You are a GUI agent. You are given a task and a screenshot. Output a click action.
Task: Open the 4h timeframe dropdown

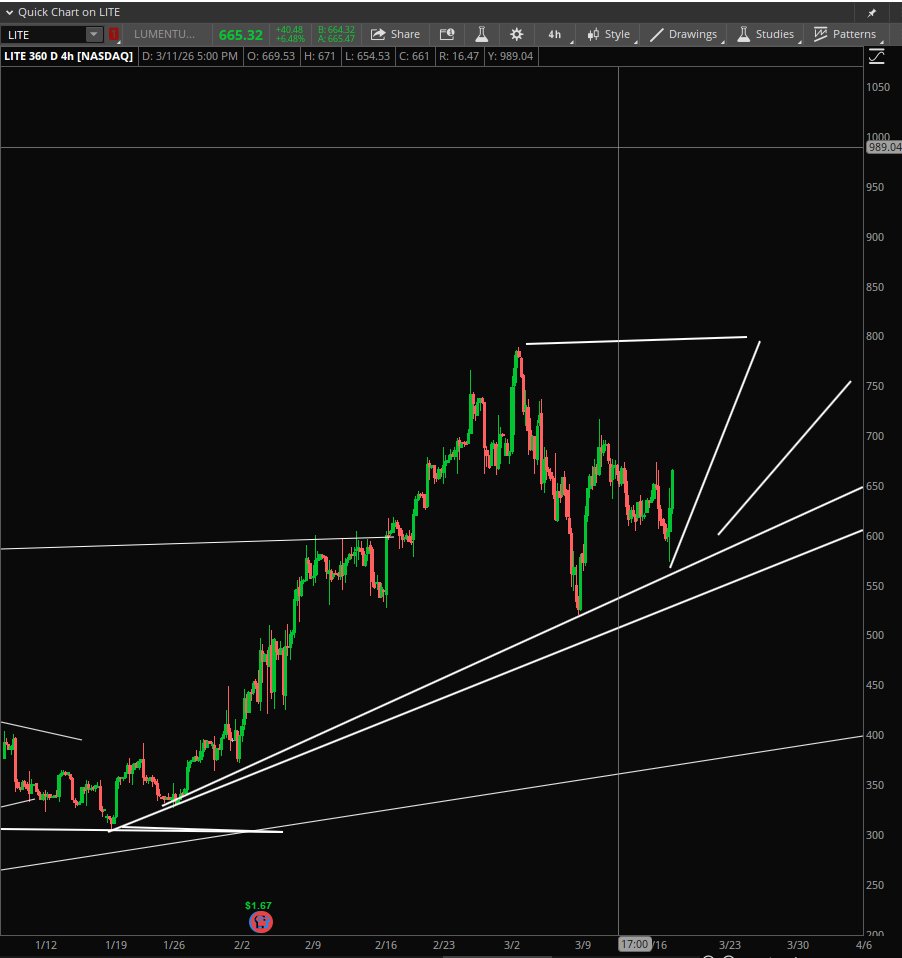point(554,33)
